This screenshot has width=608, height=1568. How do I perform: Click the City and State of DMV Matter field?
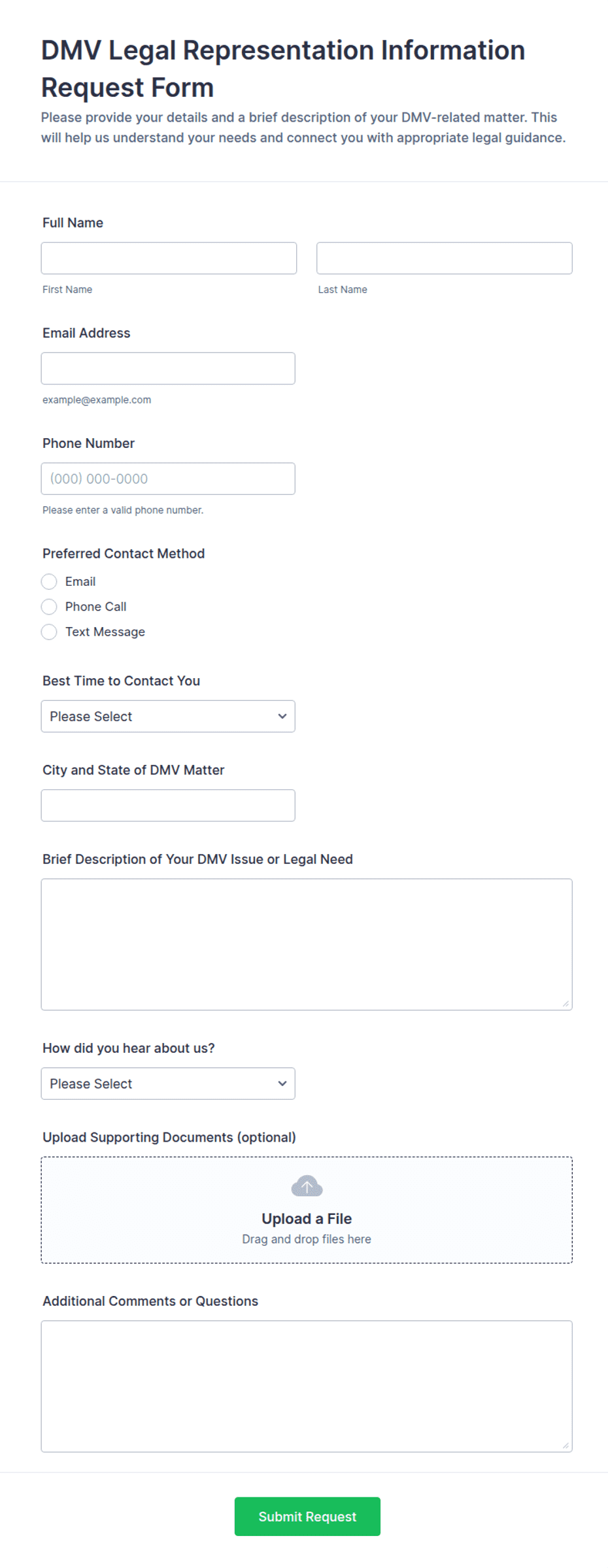(168, 806)
